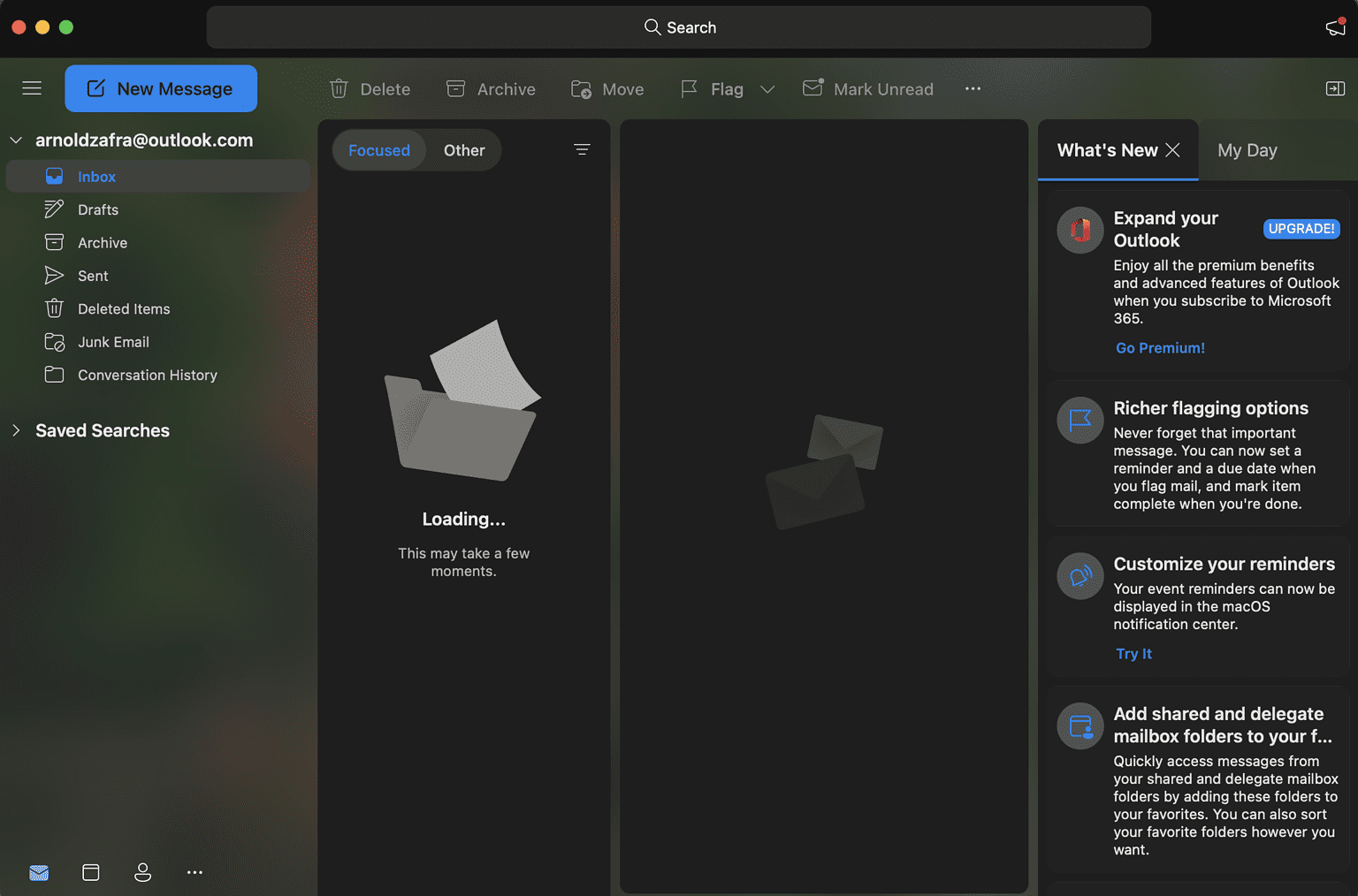This screenshot has height=896, width=1358.
Task: Click Mark Unread envelope button
Action: pyautogui.click(x=867, y=89)
